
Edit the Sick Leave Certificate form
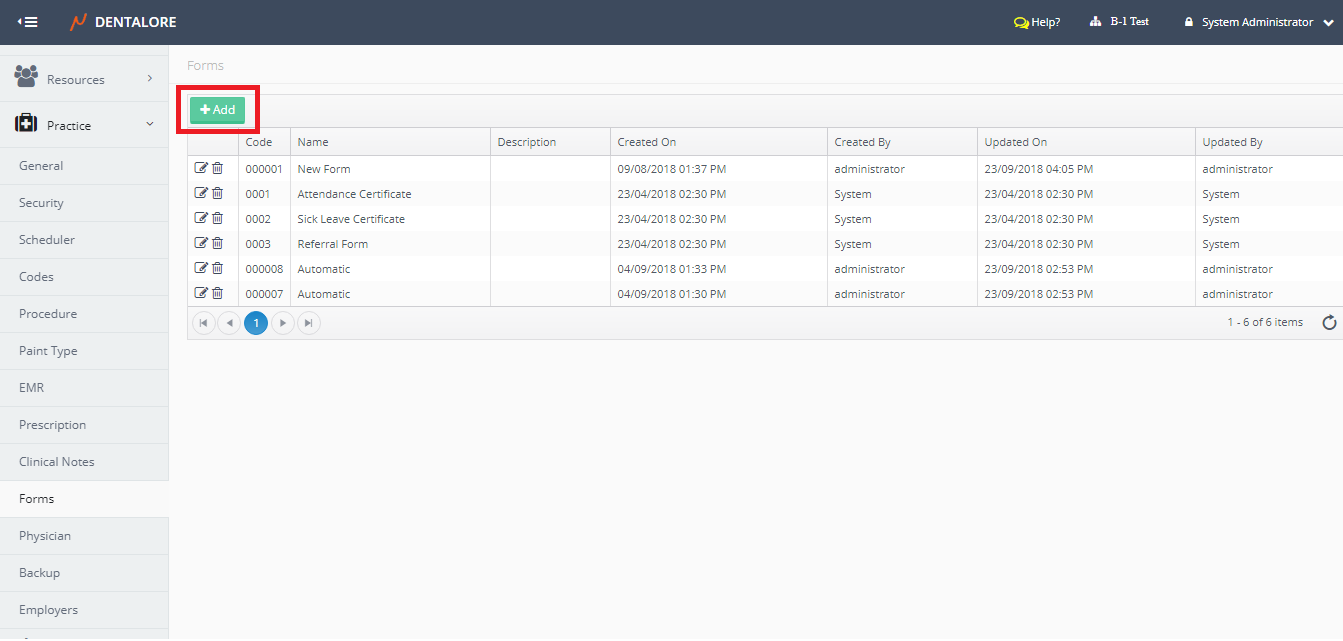click(201, 218)
